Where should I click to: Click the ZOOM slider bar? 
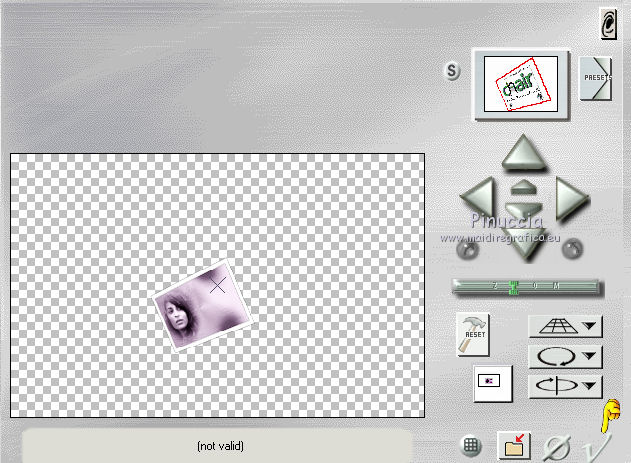[526, 287]
